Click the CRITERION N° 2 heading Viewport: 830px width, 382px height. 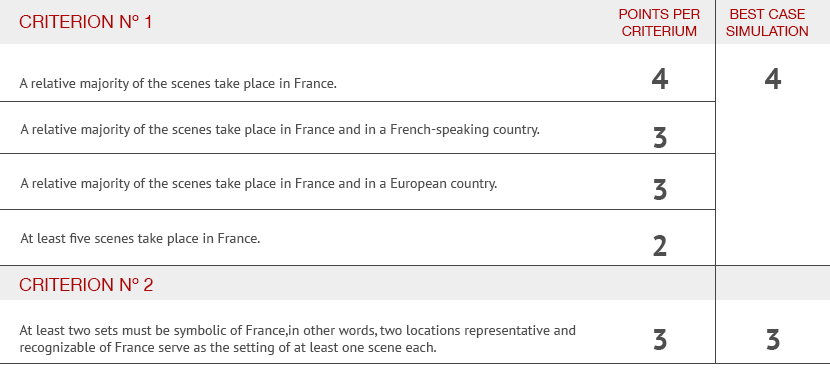point(86,285)
